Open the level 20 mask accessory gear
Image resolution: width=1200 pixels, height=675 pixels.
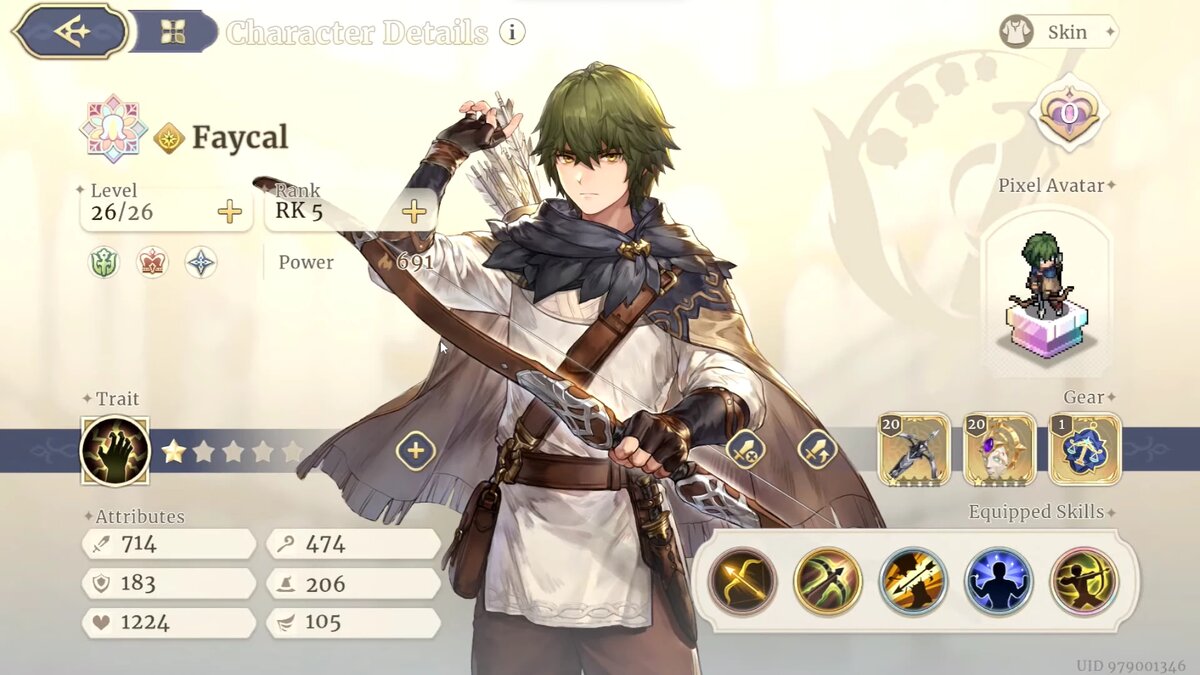coord(1000,450)
